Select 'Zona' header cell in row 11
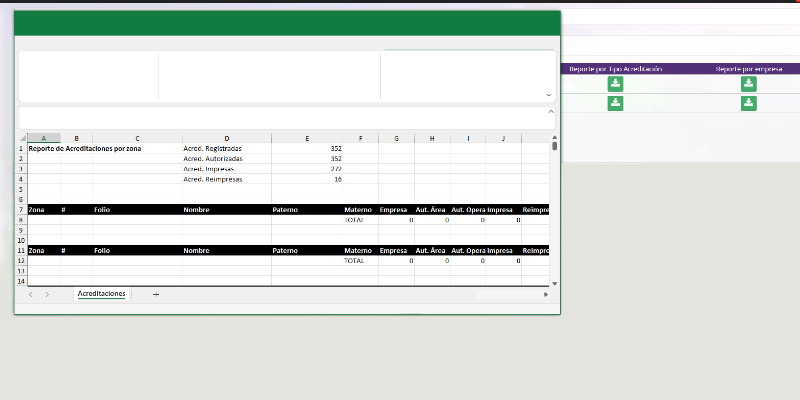The width and height of the screenshot is (800, 400). 44,251
